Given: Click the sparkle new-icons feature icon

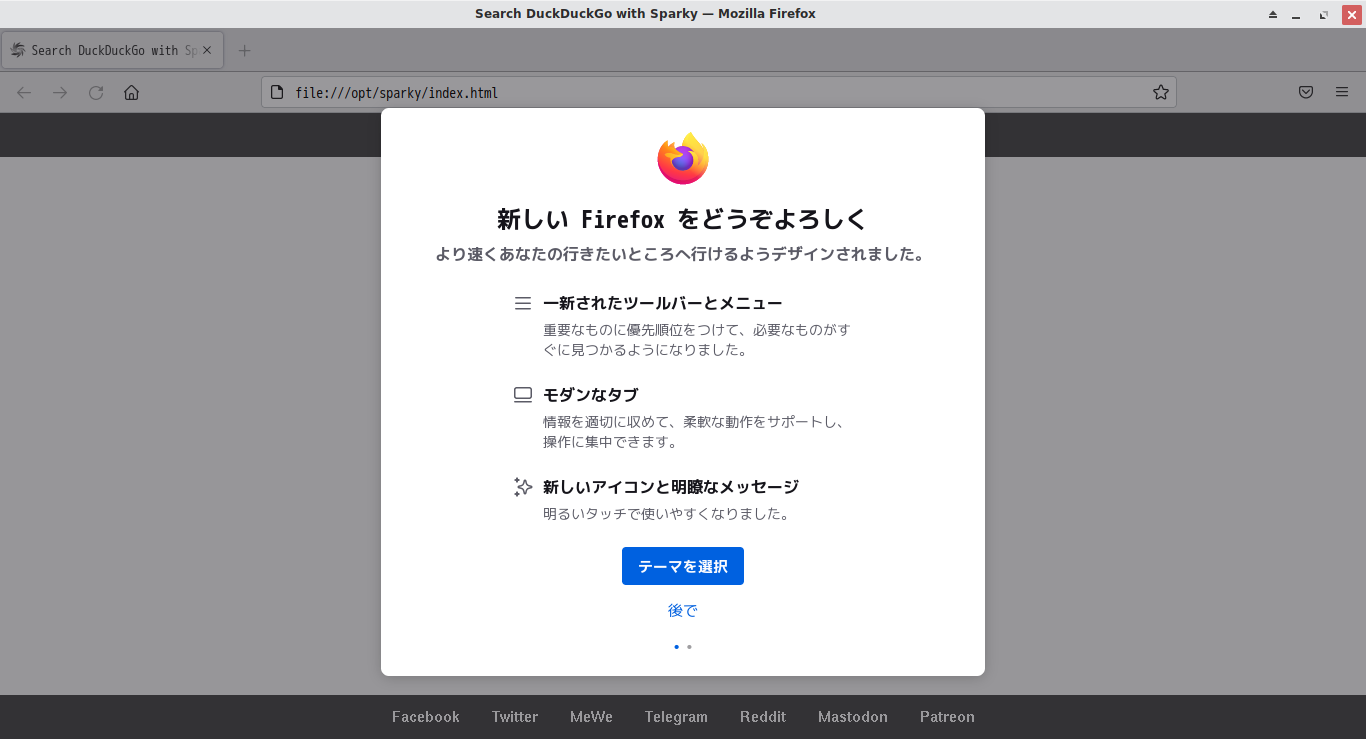Looking at the screenshot, I should (522, 487).
